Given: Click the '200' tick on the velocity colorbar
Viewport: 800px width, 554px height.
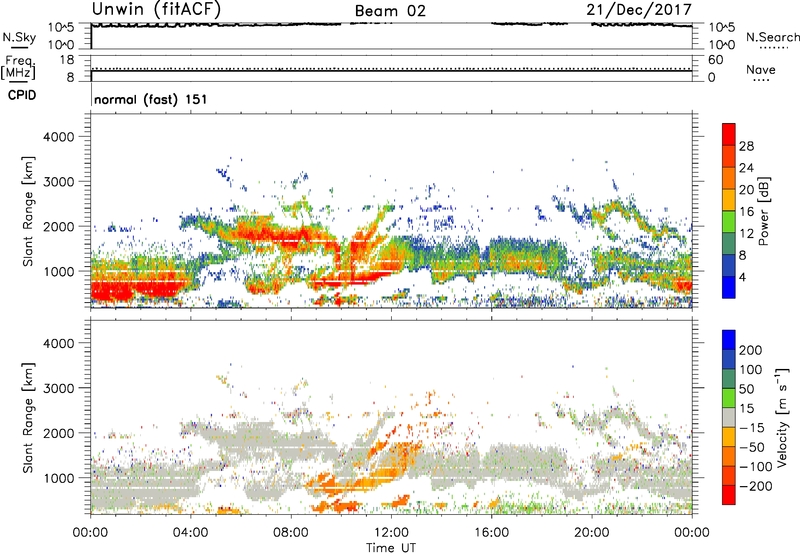Looking at the screenshot, I should [x=751, y=350].
